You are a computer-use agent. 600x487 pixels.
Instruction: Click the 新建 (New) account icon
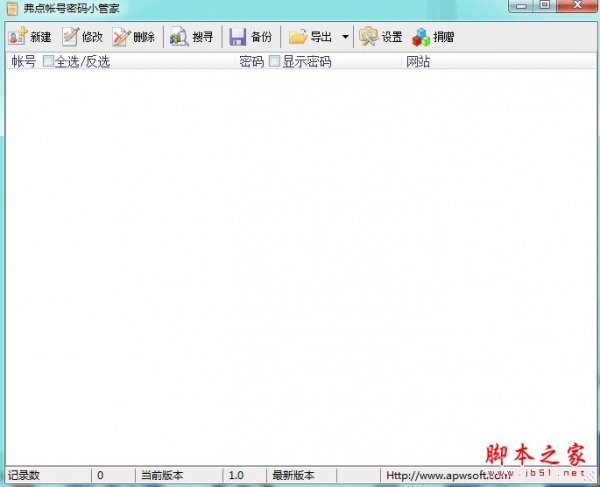click(x=18, y=37)
